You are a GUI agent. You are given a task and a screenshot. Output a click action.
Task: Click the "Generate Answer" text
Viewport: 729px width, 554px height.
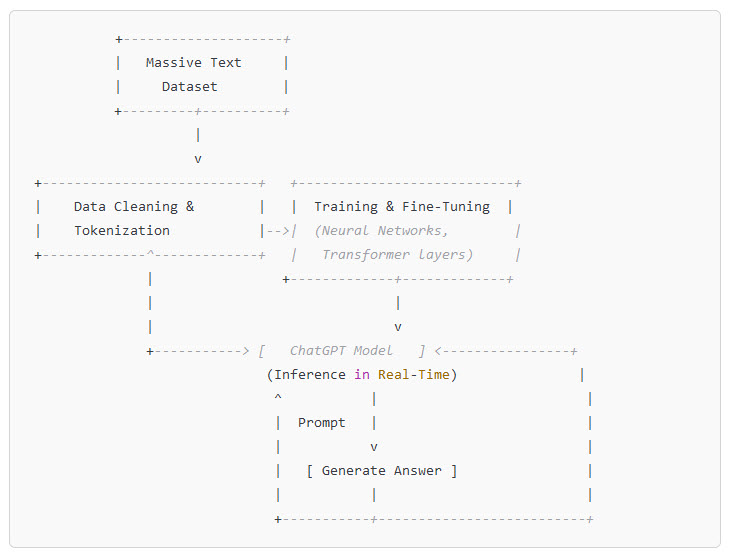(x=382, y=471)
